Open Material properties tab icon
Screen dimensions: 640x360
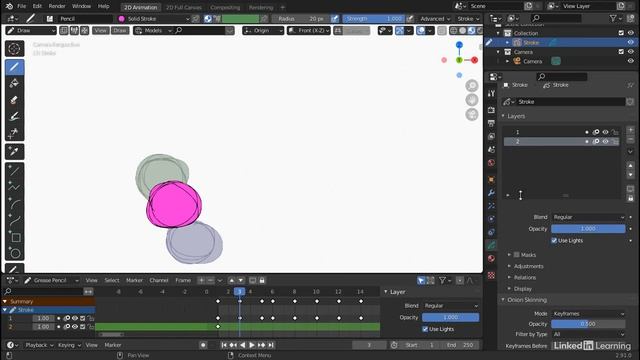[491, 258]
